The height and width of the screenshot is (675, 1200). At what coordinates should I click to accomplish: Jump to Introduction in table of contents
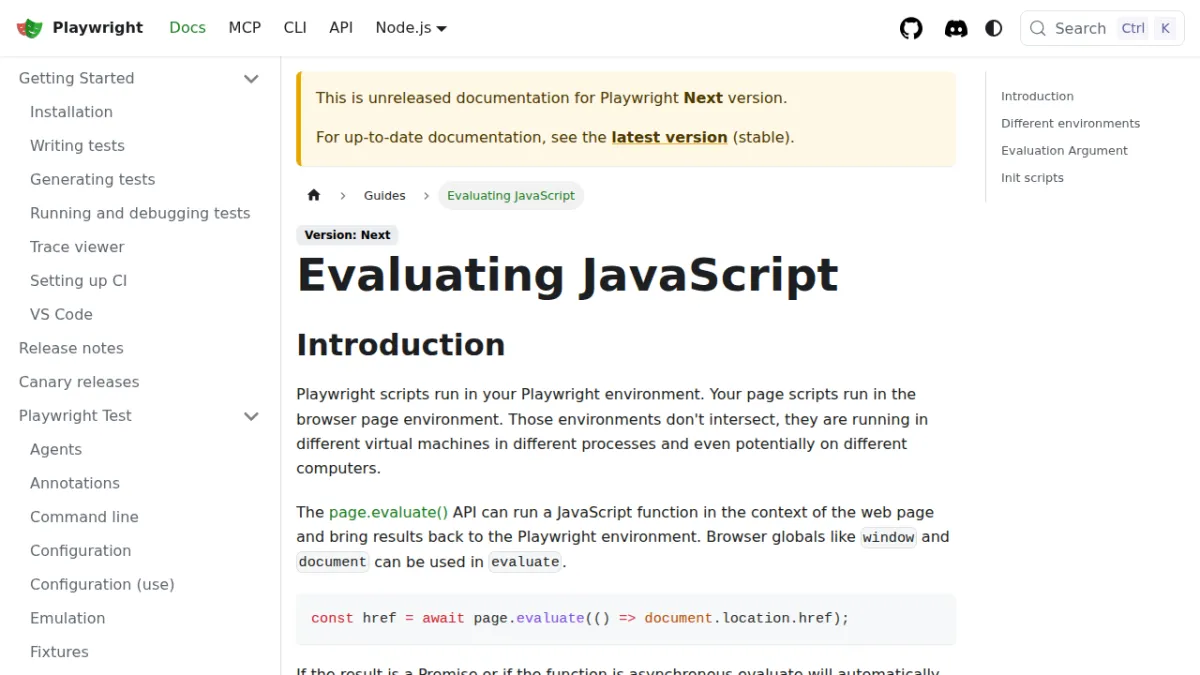tap(1037, 96)
